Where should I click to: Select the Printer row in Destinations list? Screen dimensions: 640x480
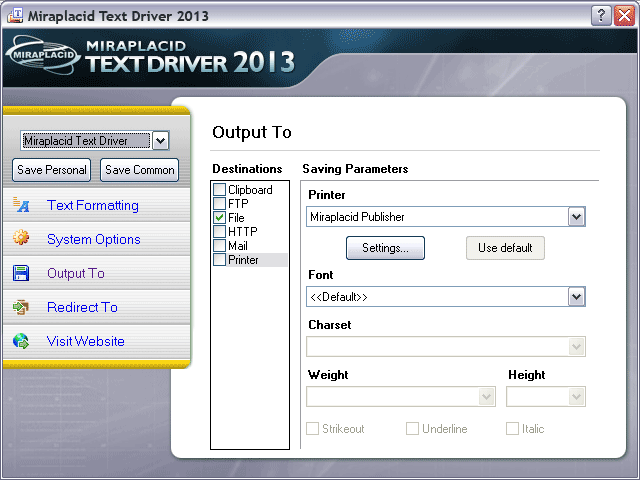click(x=250, y=260)
